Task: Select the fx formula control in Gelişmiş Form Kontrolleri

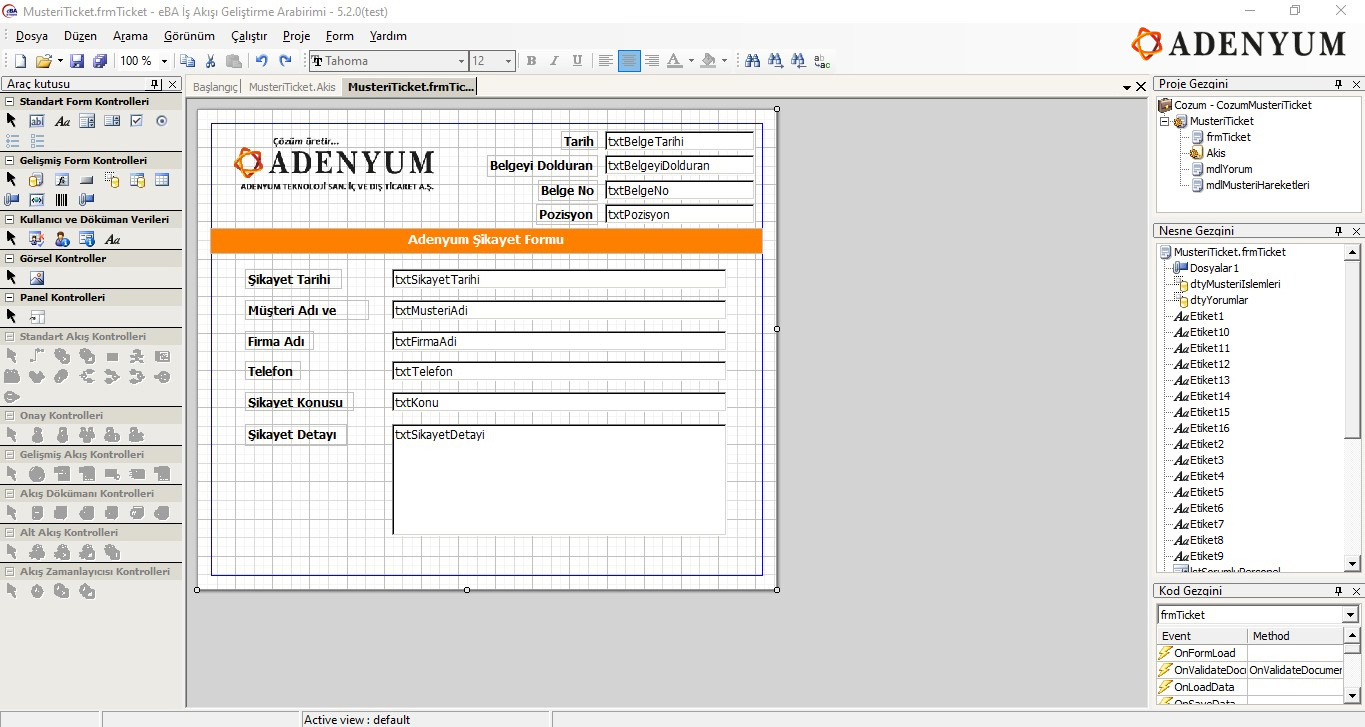Action: coord(62,180)
